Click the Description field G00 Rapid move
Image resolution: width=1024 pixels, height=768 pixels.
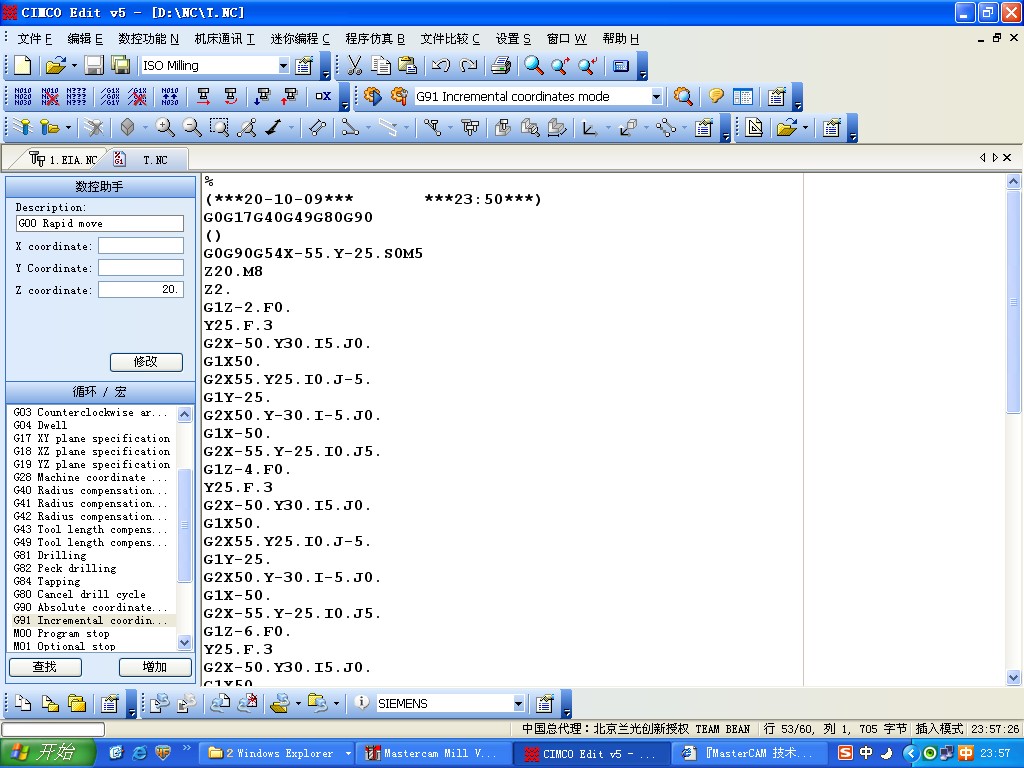point(99,223)
